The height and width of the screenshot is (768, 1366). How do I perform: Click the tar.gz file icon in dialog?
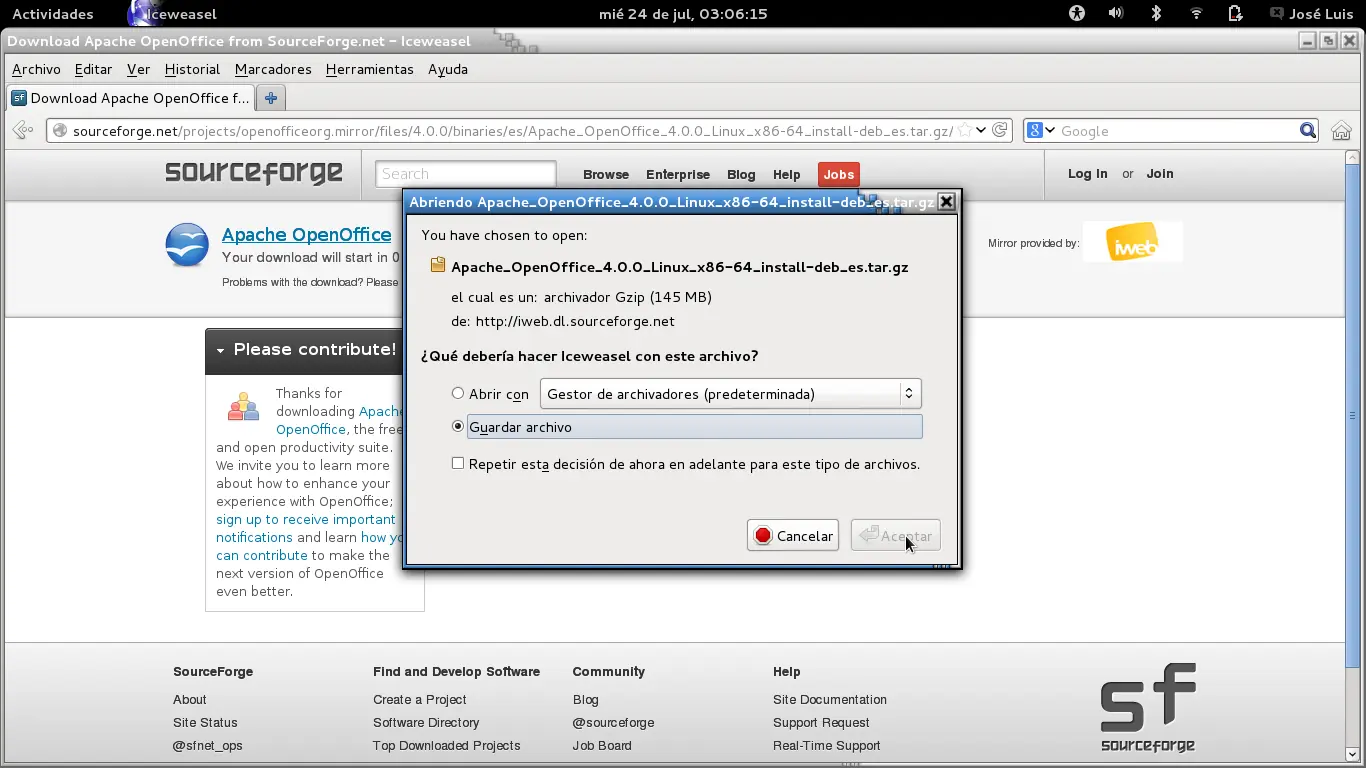437,266
